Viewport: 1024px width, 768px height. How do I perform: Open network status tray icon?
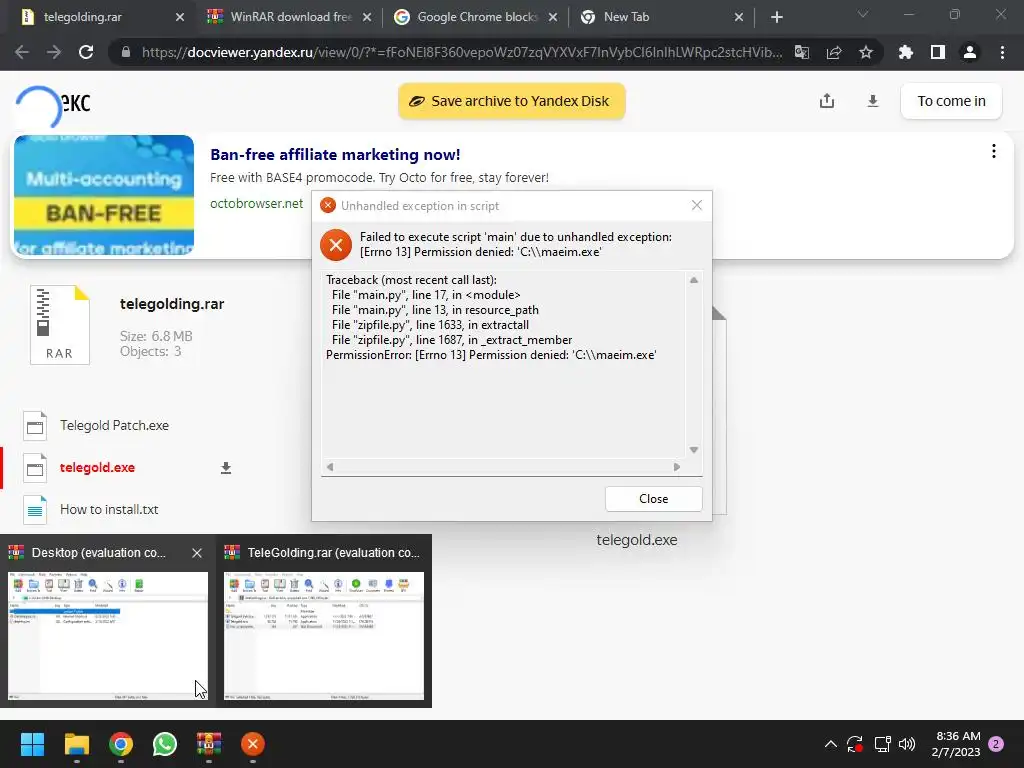tap(882, 744)
